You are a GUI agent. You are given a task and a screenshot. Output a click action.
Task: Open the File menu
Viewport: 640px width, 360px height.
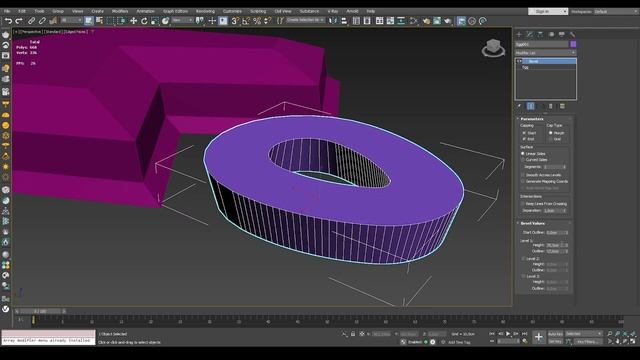pos(7,11)
